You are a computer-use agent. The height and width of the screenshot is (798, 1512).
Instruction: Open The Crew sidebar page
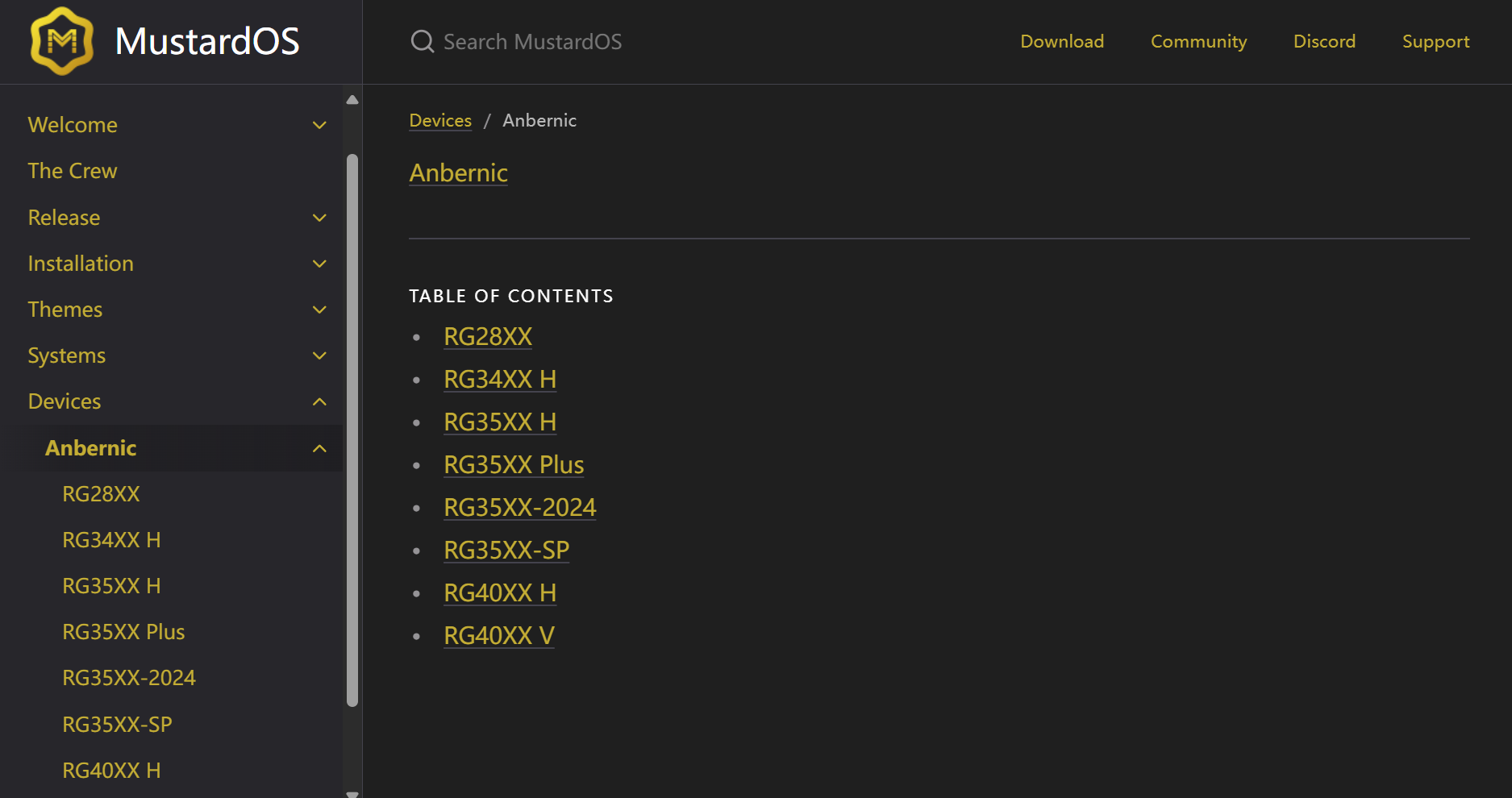(x=73, y=171)
